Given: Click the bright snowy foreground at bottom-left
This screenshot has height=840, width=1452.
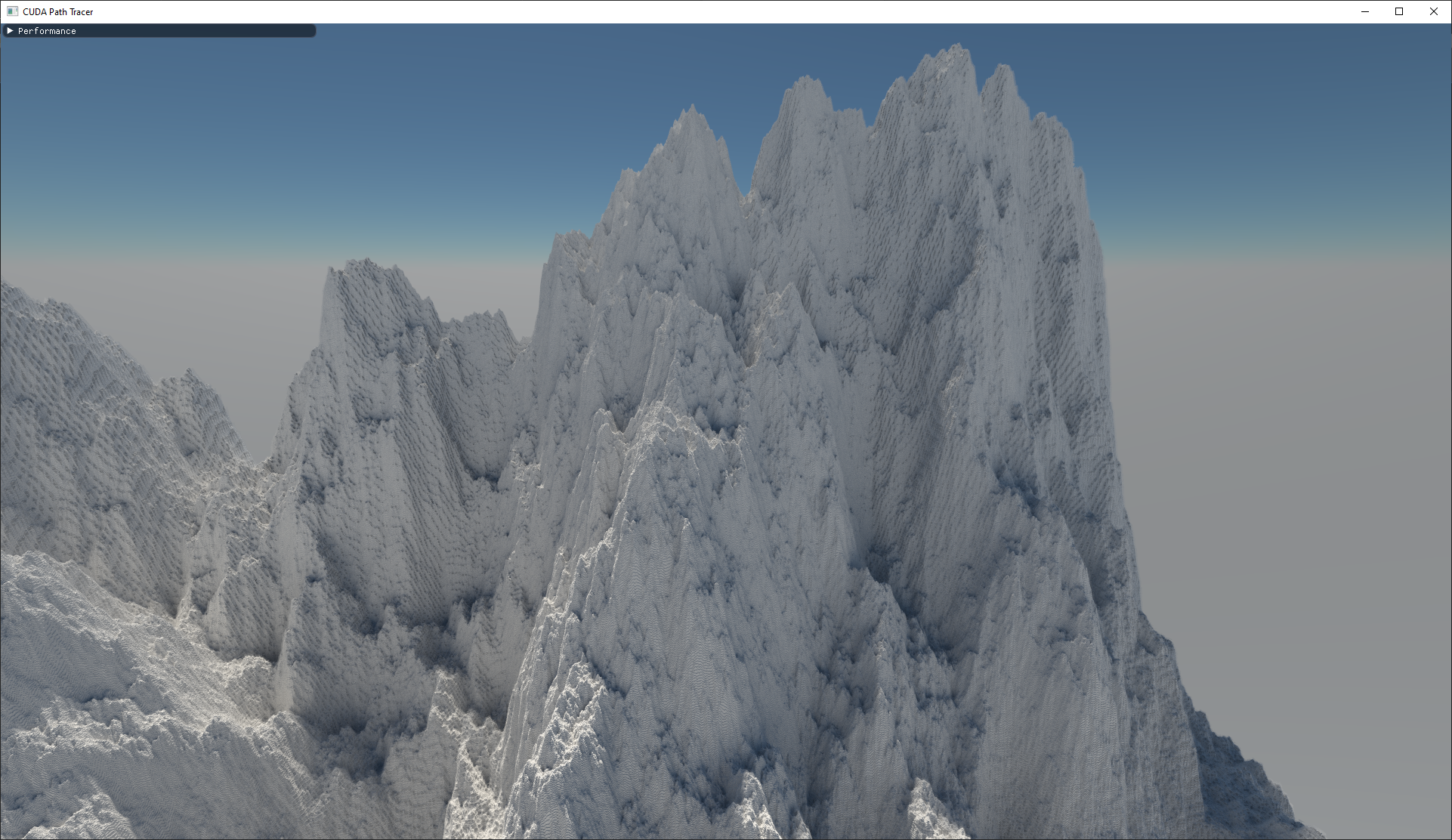Looking at the screenshot, I should [x=91, y=680].
